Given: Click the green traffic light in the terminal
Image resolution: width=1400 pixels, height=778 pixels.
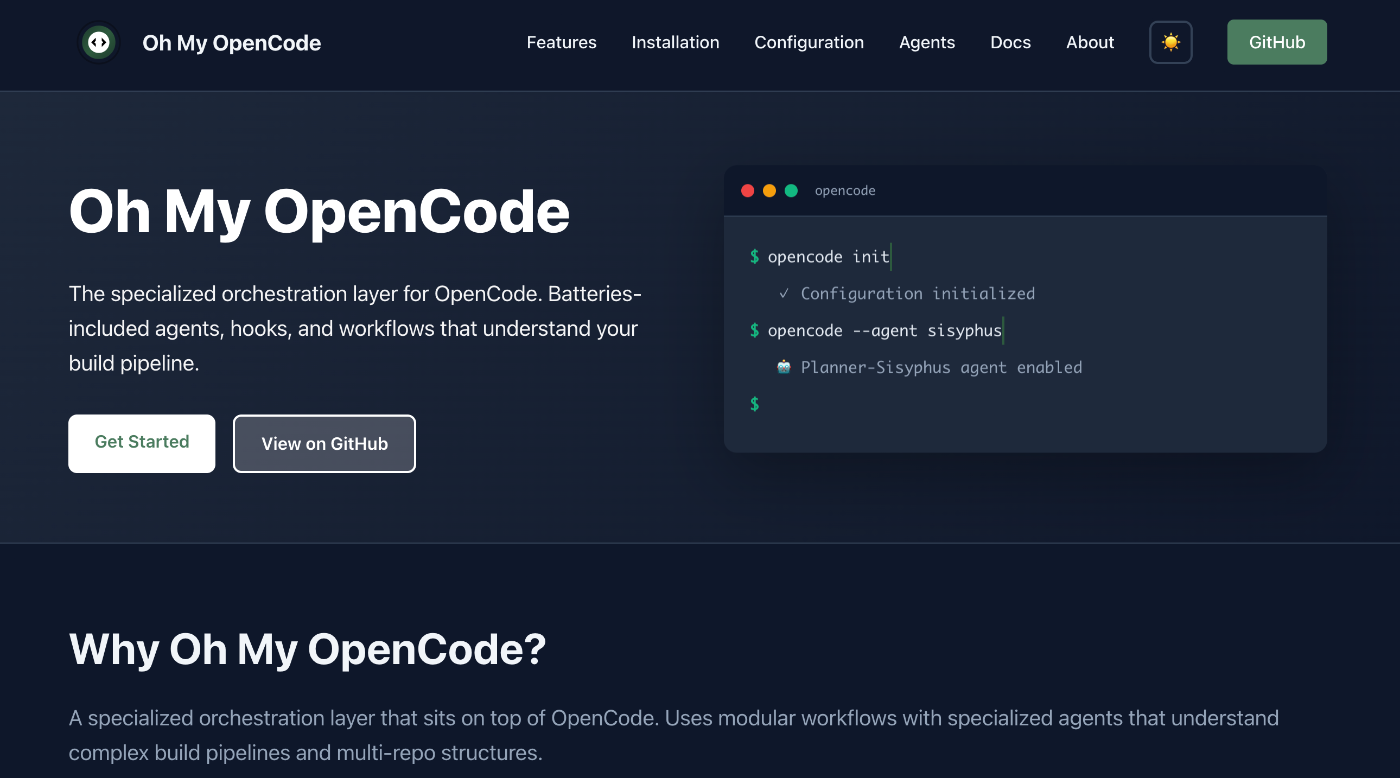Looking at the screenshot, I should (792, 190).
